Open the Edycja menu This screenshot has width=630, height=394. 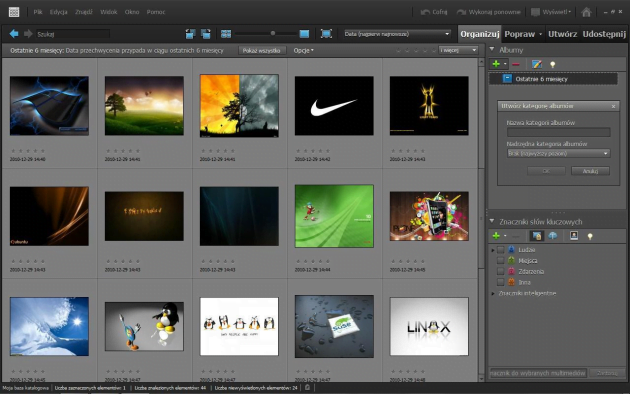(59, 12)
